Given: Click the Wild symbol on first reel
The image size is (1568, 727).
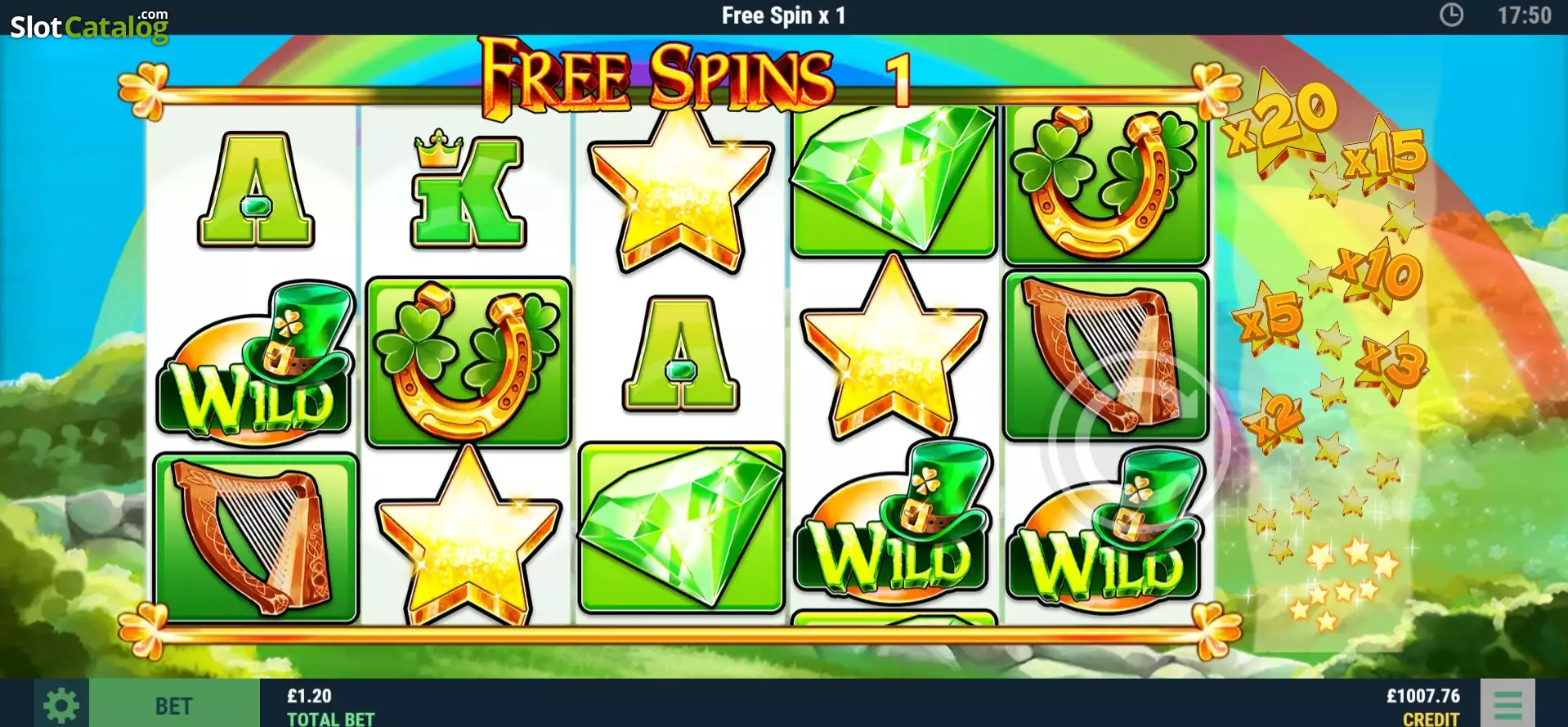Looking at the screenshot, I should click(257, 363).
